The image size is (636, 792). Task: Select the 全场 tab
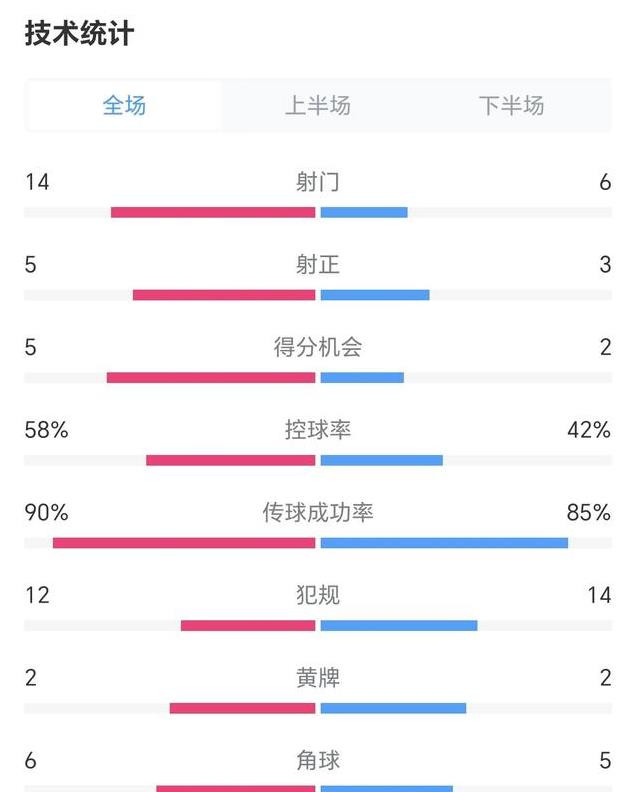(x=124, y=105)
